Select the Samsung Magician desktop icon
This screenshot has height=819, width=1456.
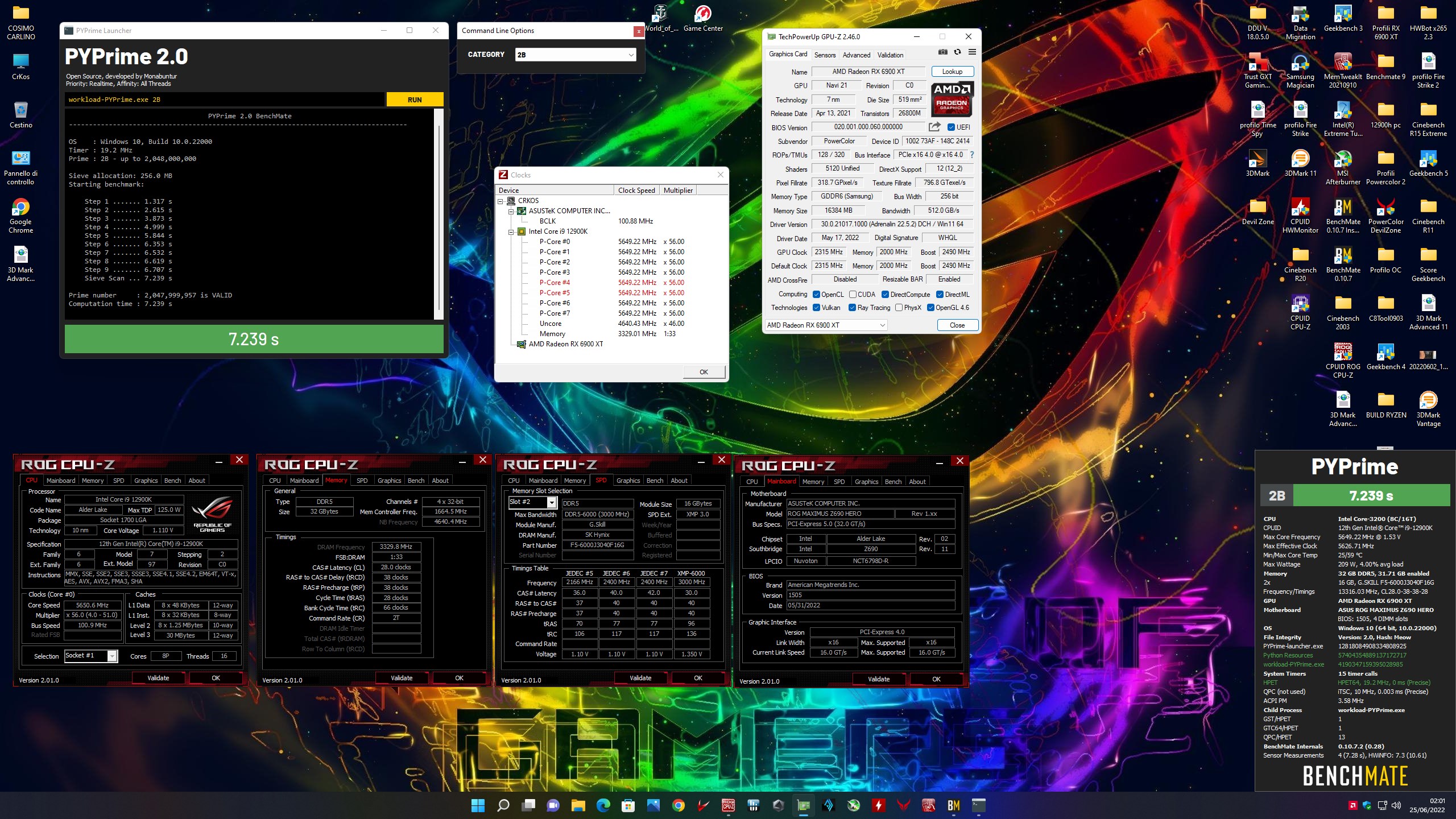point(1300,71)
